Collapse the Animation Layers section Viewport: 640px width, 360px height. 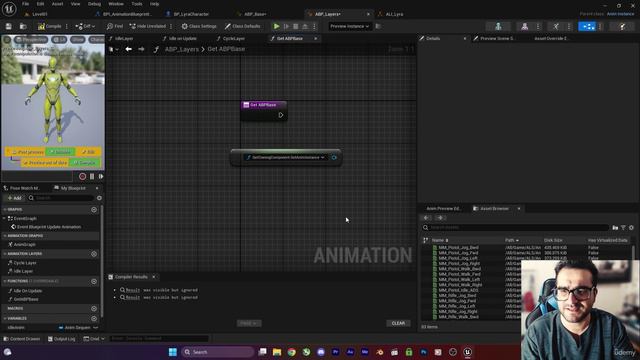coord(5,254)
